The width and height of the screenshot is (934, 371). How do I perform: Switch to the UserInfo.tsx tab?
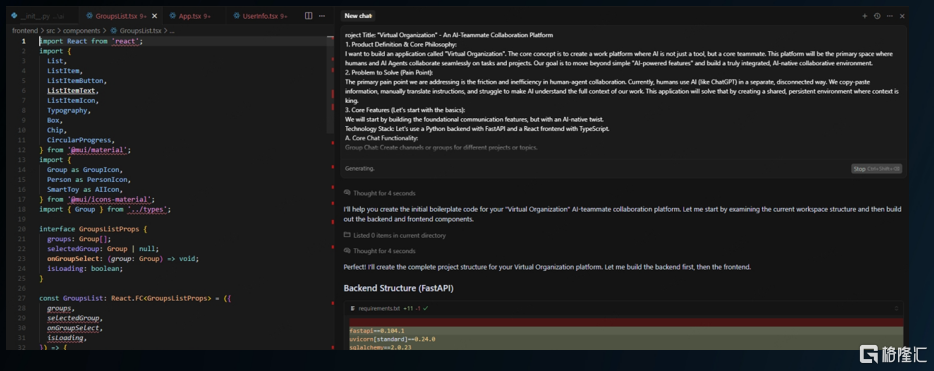(x=260, y=16)
